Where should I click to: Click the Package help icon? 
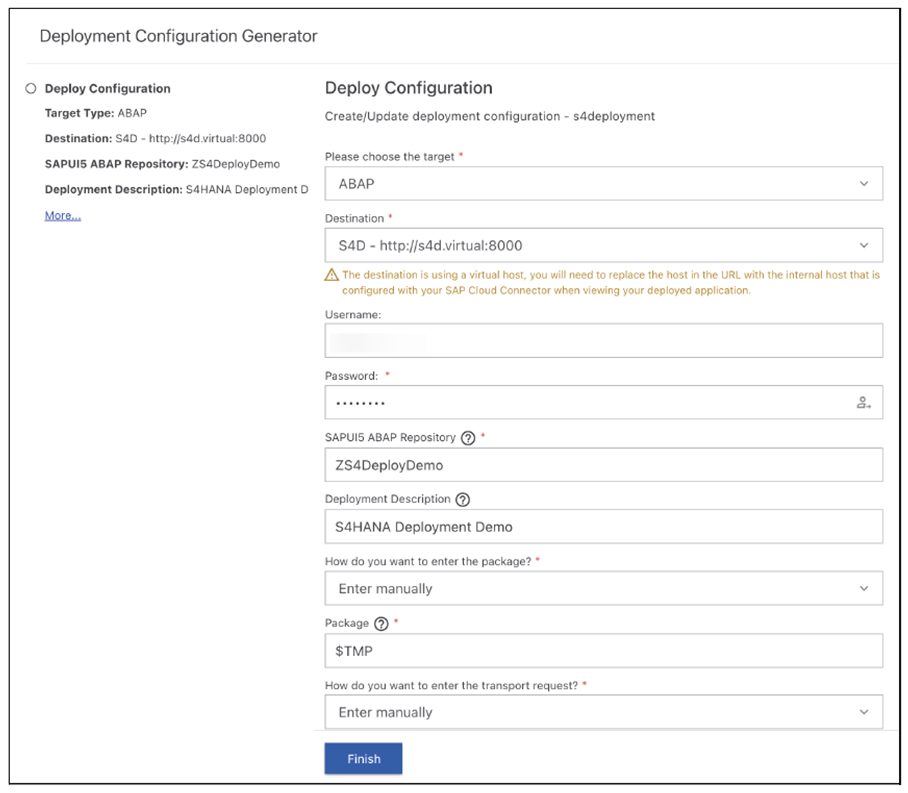point(381,624)
